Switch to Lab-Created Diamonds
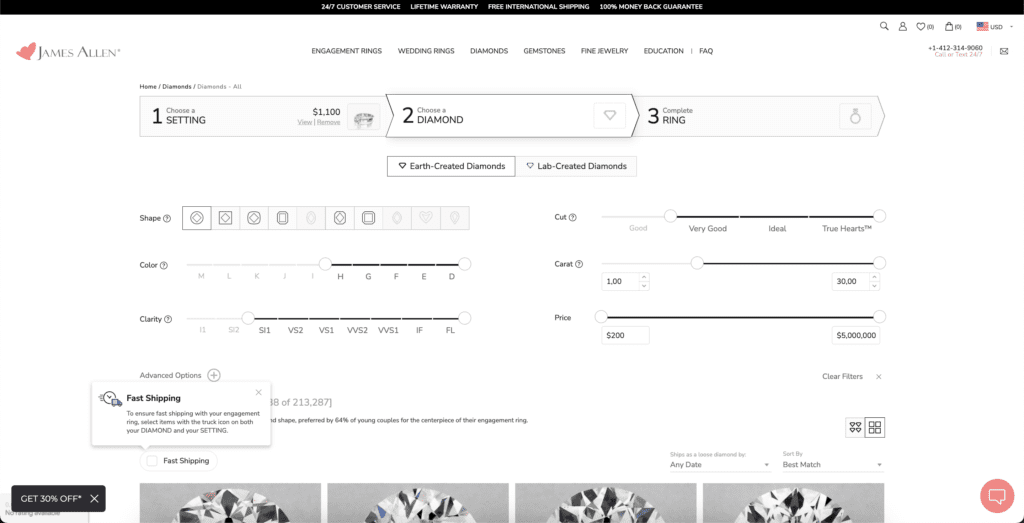The width and height of the screenshot is (1024, 523). 576,166
